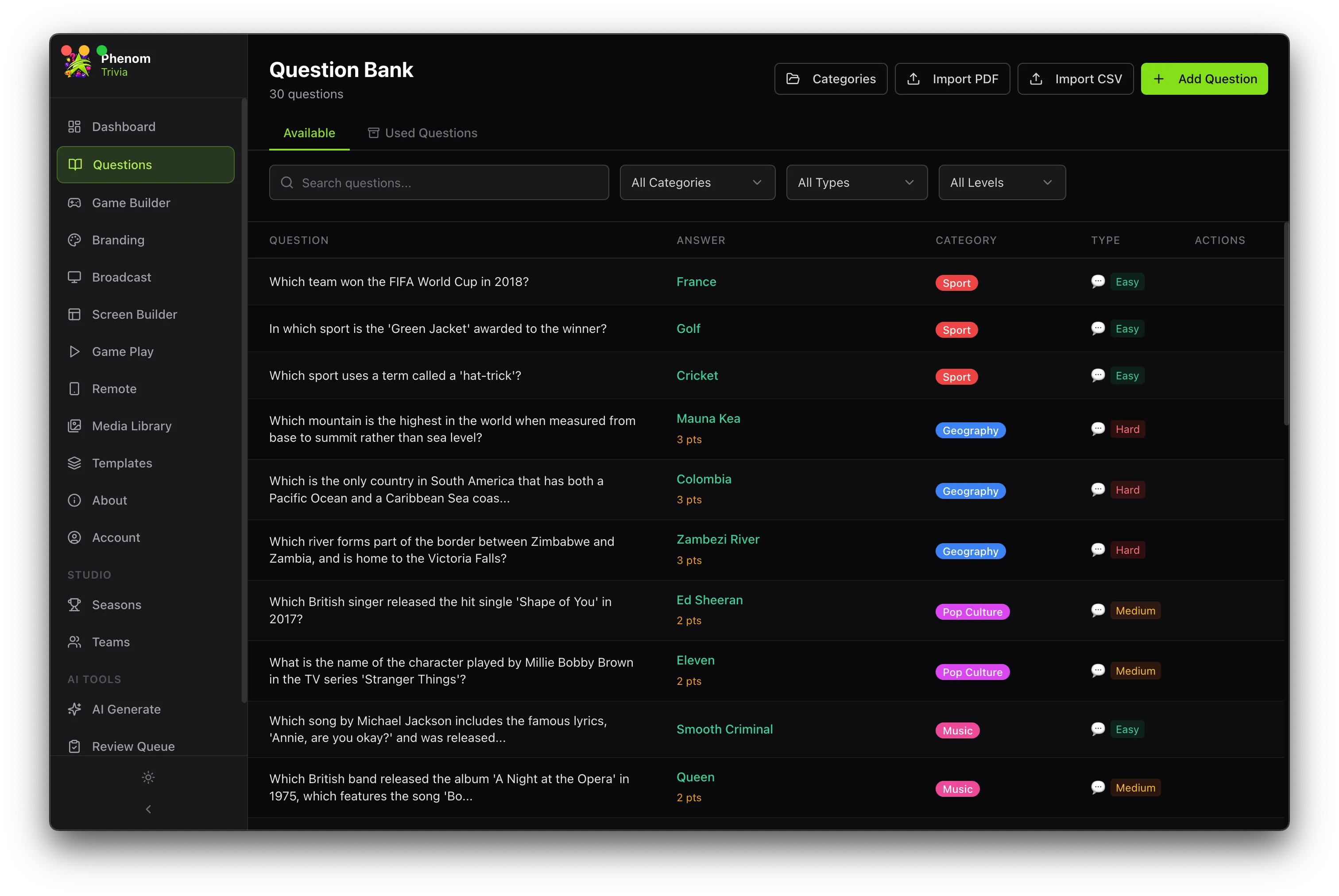Open the All Levels dropdown
This screenshot has height=896, width=1339.
click(x=1002, y=183)
